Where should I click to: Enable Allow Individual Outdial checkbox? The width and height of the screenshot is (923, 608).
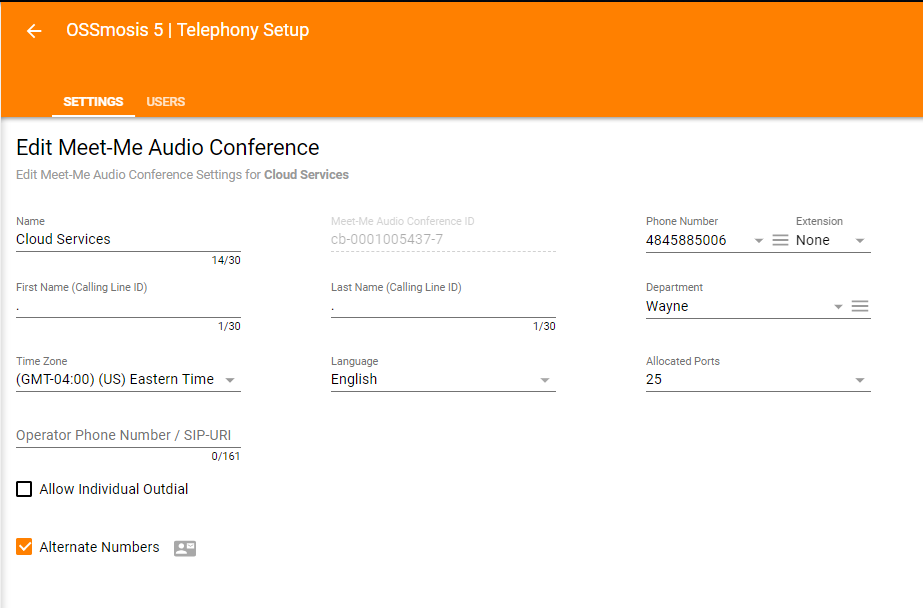point(25,490)
